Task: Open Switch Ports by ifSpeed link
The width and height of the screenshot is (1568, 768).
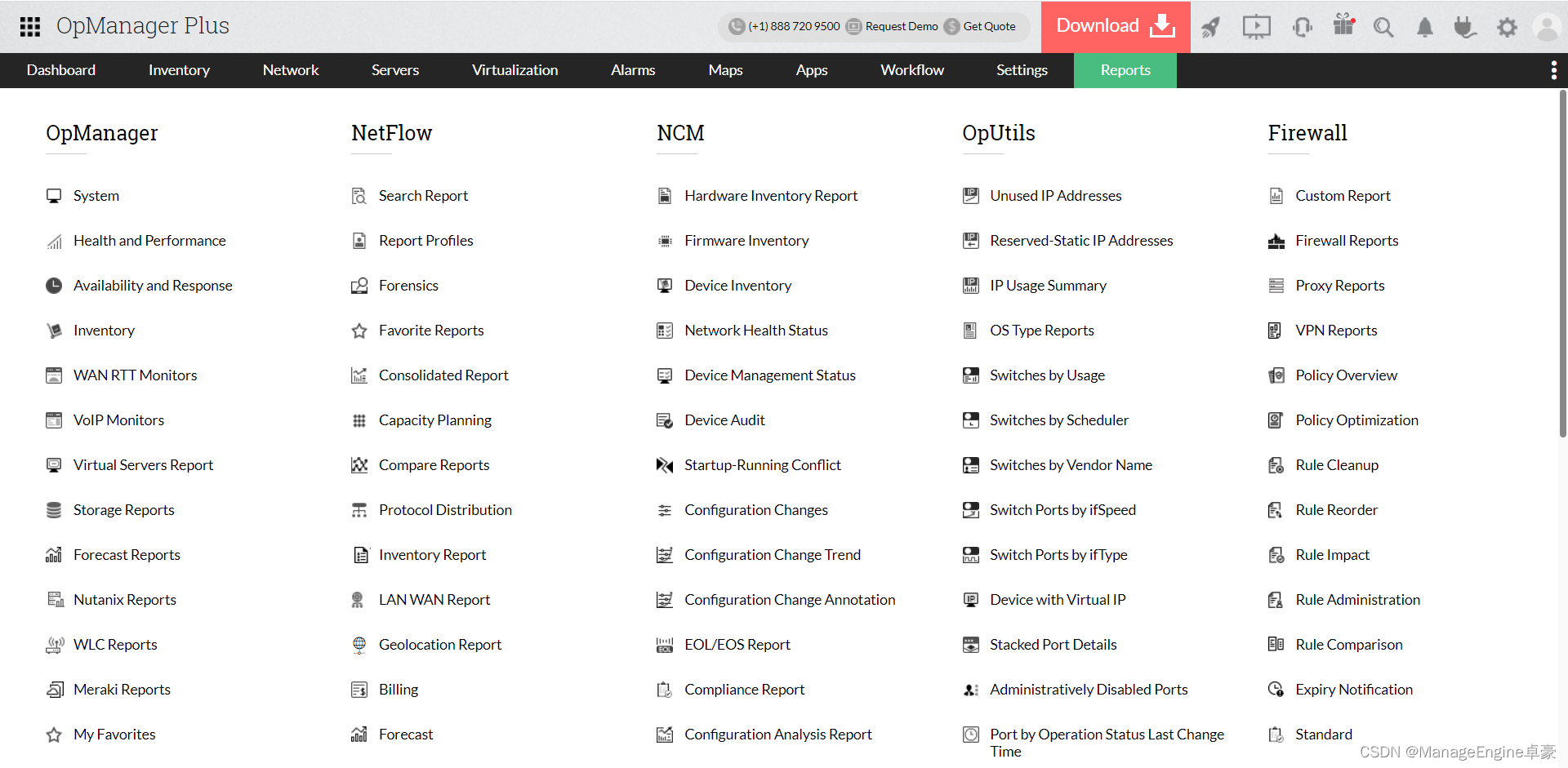Action: coord(1062,510)
